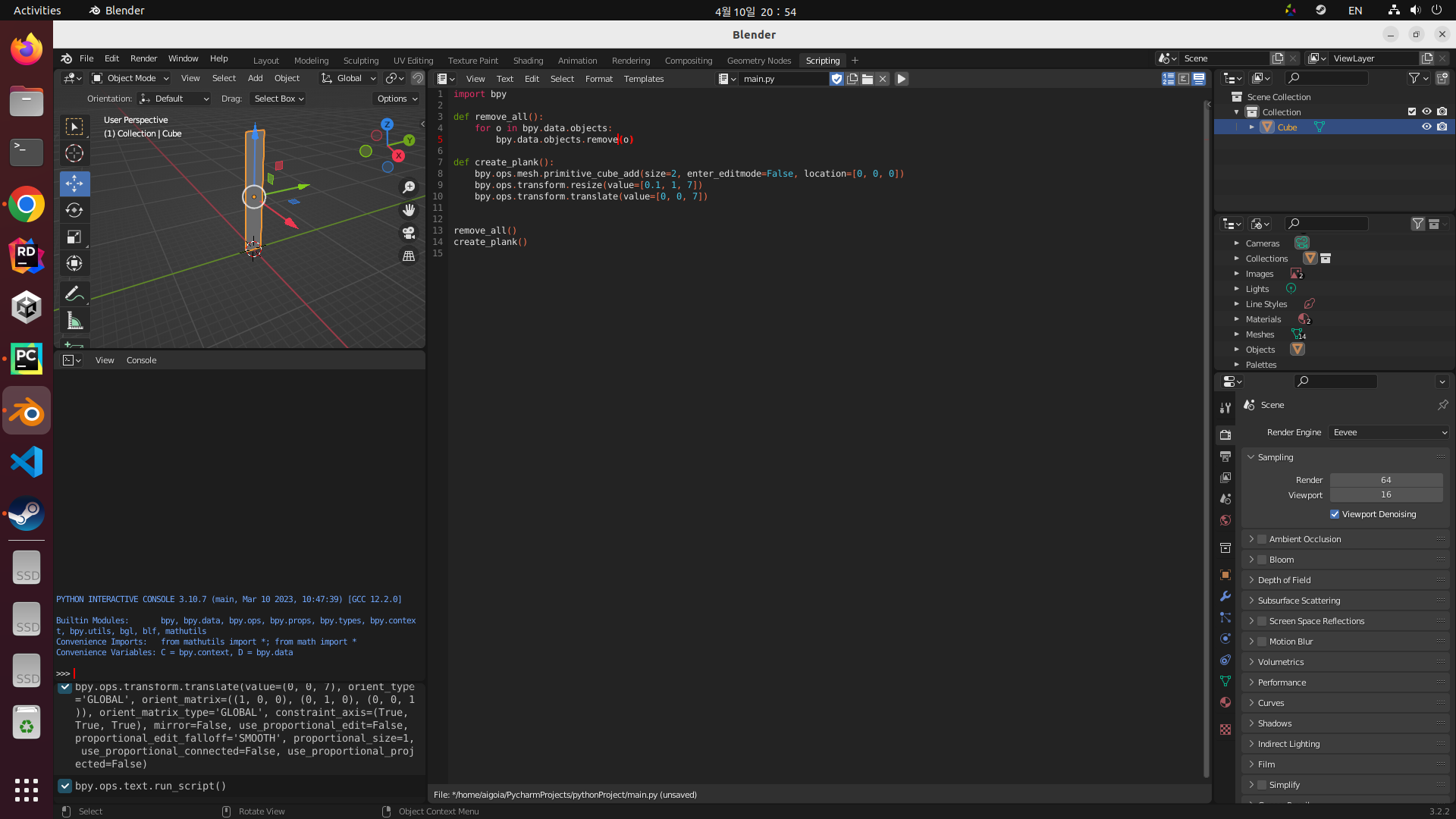The image size is (1456, 819).
Task: Open the View Layer properties tab
Action: [x=1225, y=478]
